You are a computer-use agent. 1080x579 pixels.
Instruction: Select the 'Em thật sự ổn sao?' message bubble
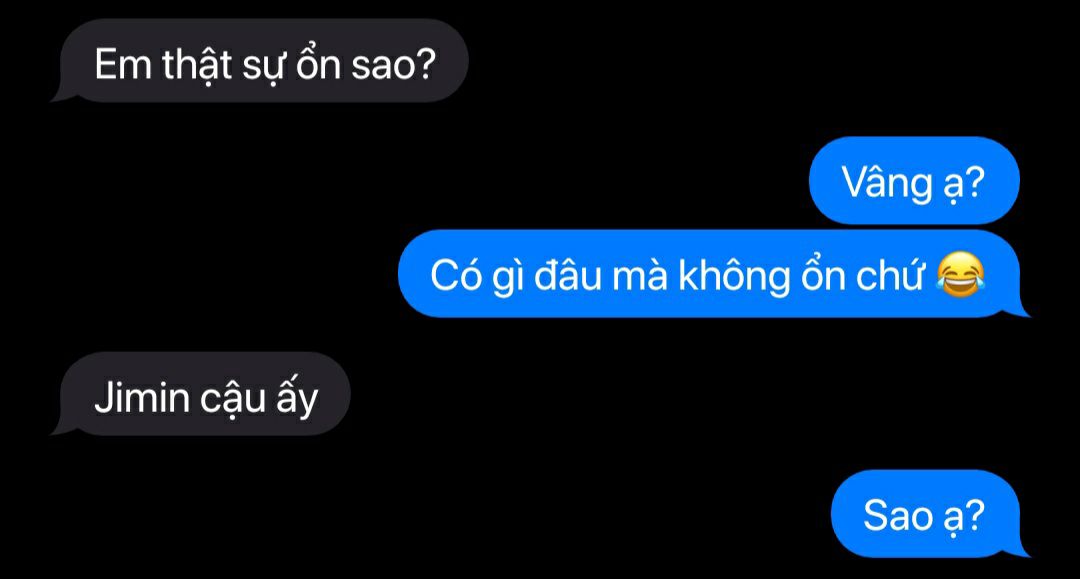tap(260, 61)
